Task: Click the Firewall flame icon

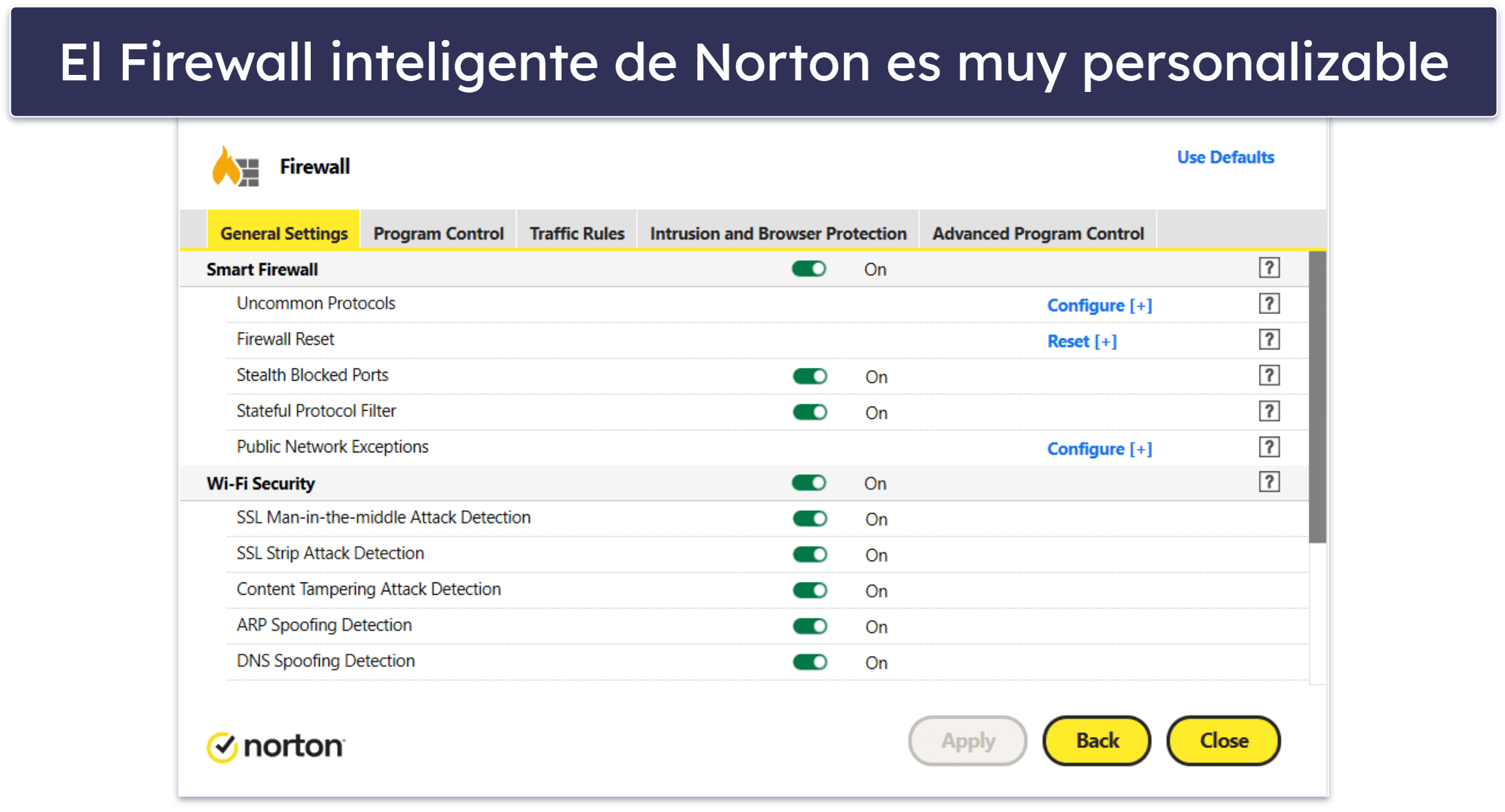Action: pyautogui.click(x=235, y=166)
